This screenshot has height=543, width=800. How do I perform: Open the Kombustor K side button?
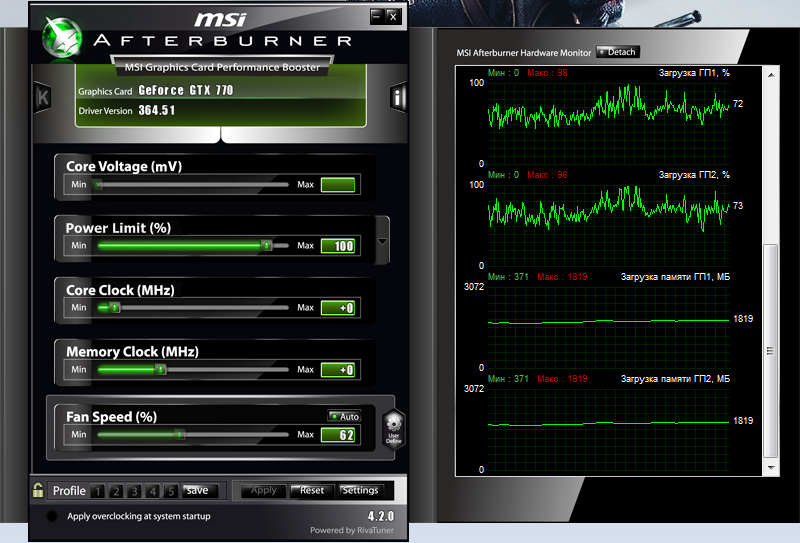point(42,97)
